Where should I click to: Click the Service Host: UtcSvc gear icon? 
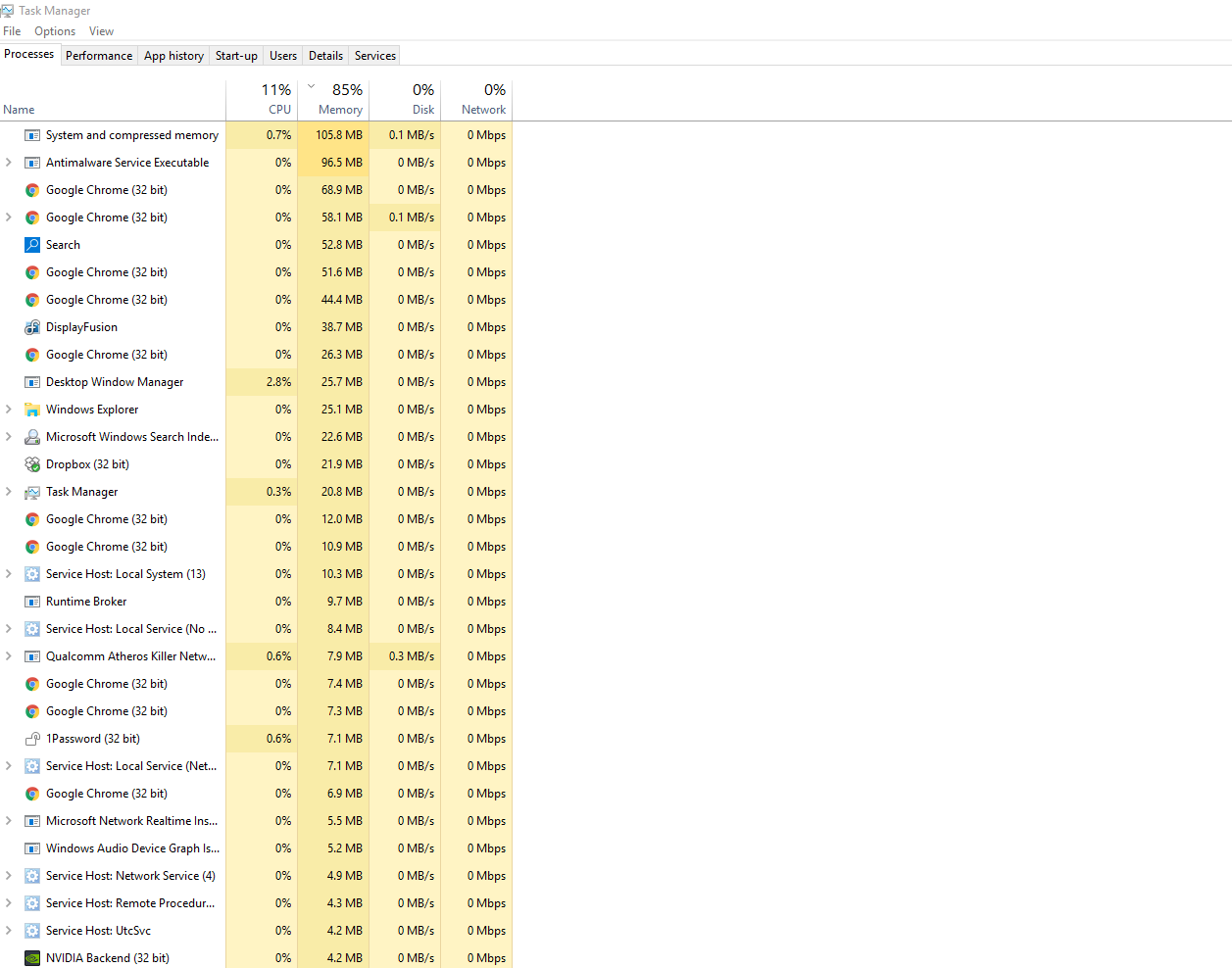pos(32,931)
